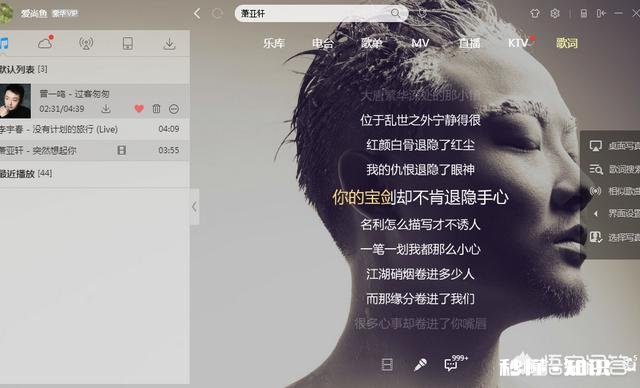The image size is (640, 388).
Task: Click the album thumbnail of the playing song
Action: (15, 101)
